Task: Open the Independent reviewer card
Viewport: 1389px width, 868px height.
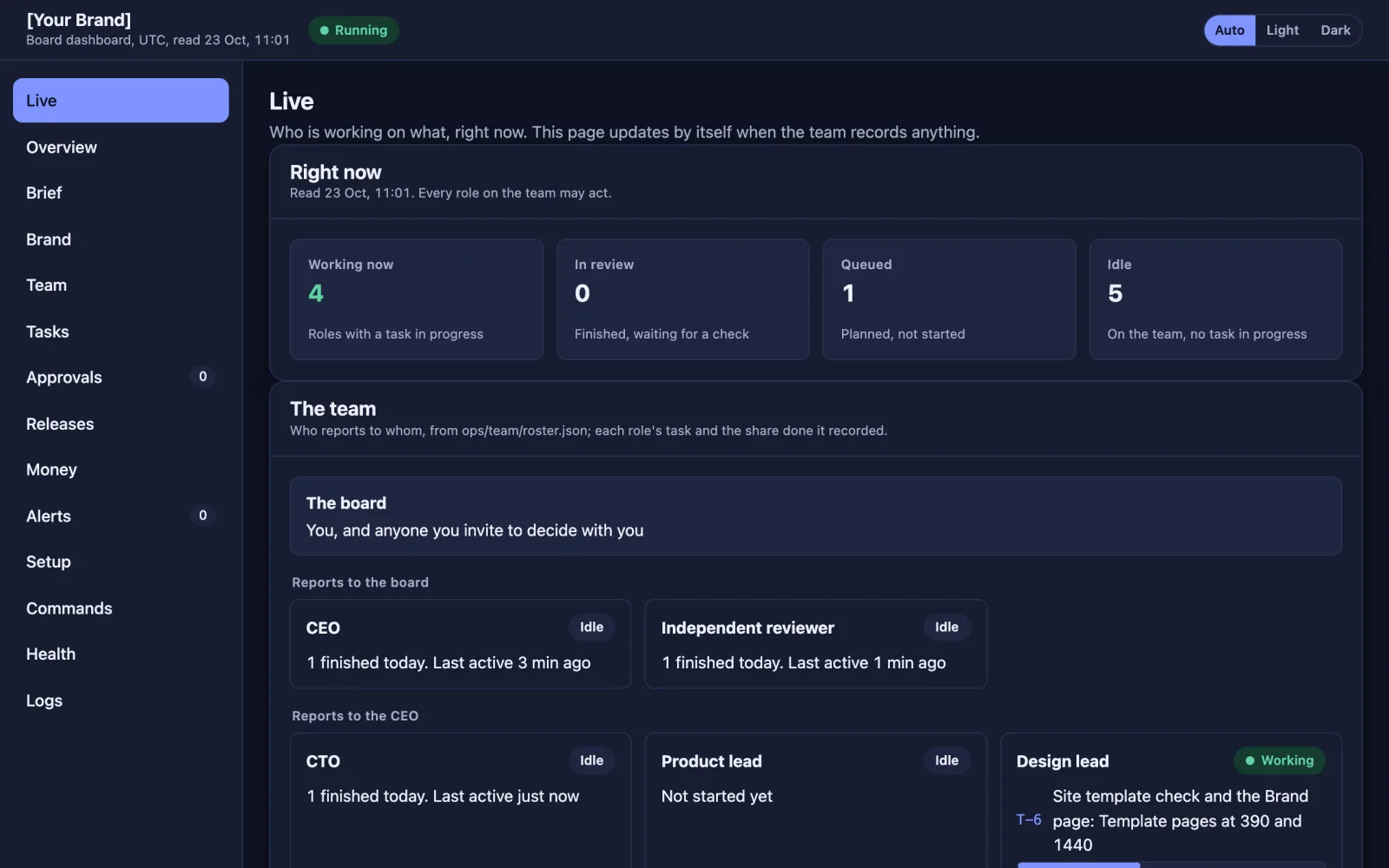Action: pos(816,644)
